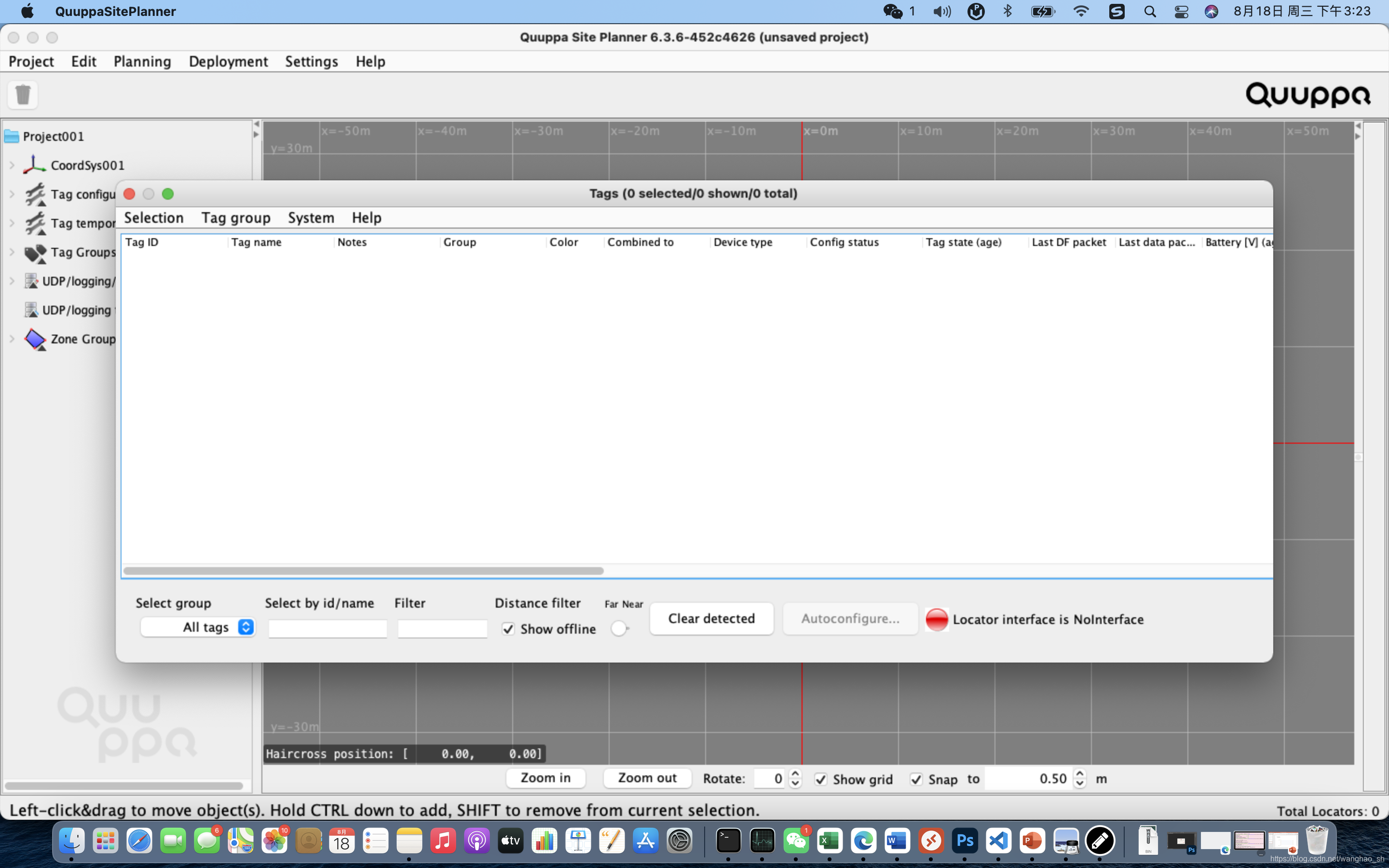Open Help menu in Tags window
1389x868 pixels.
(367, 218)
